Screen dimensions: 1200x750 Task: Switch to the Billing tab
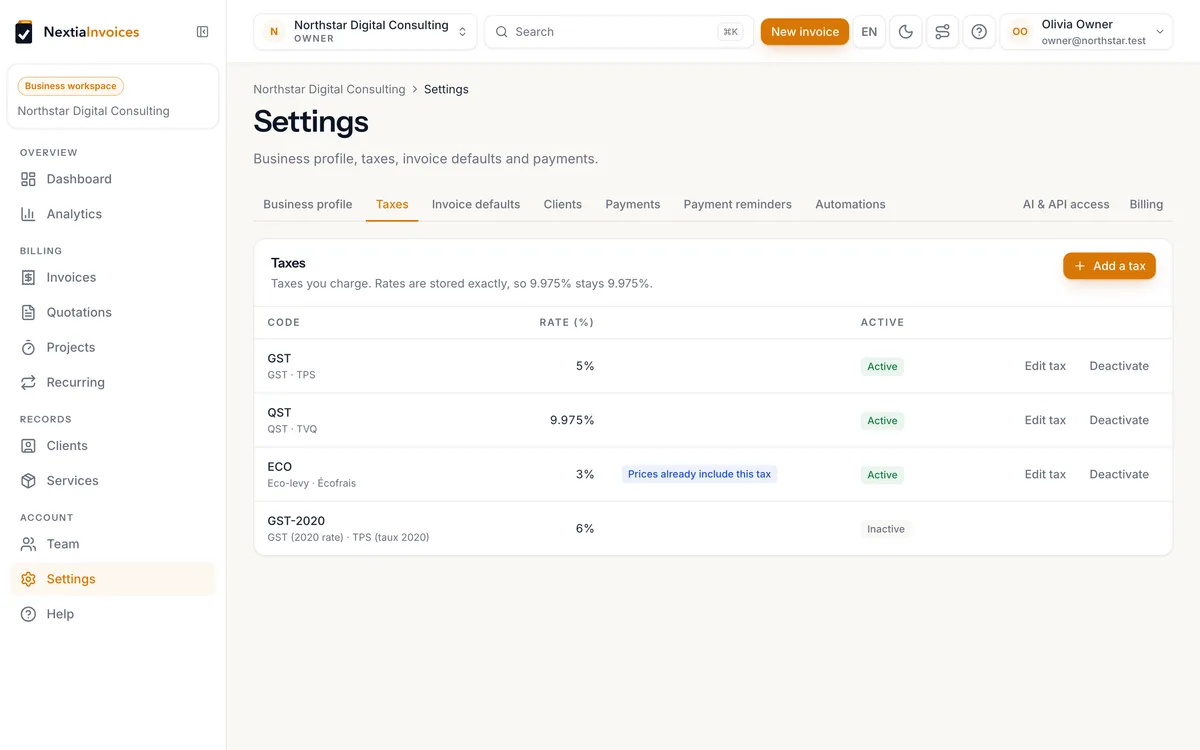[1146, 204]
